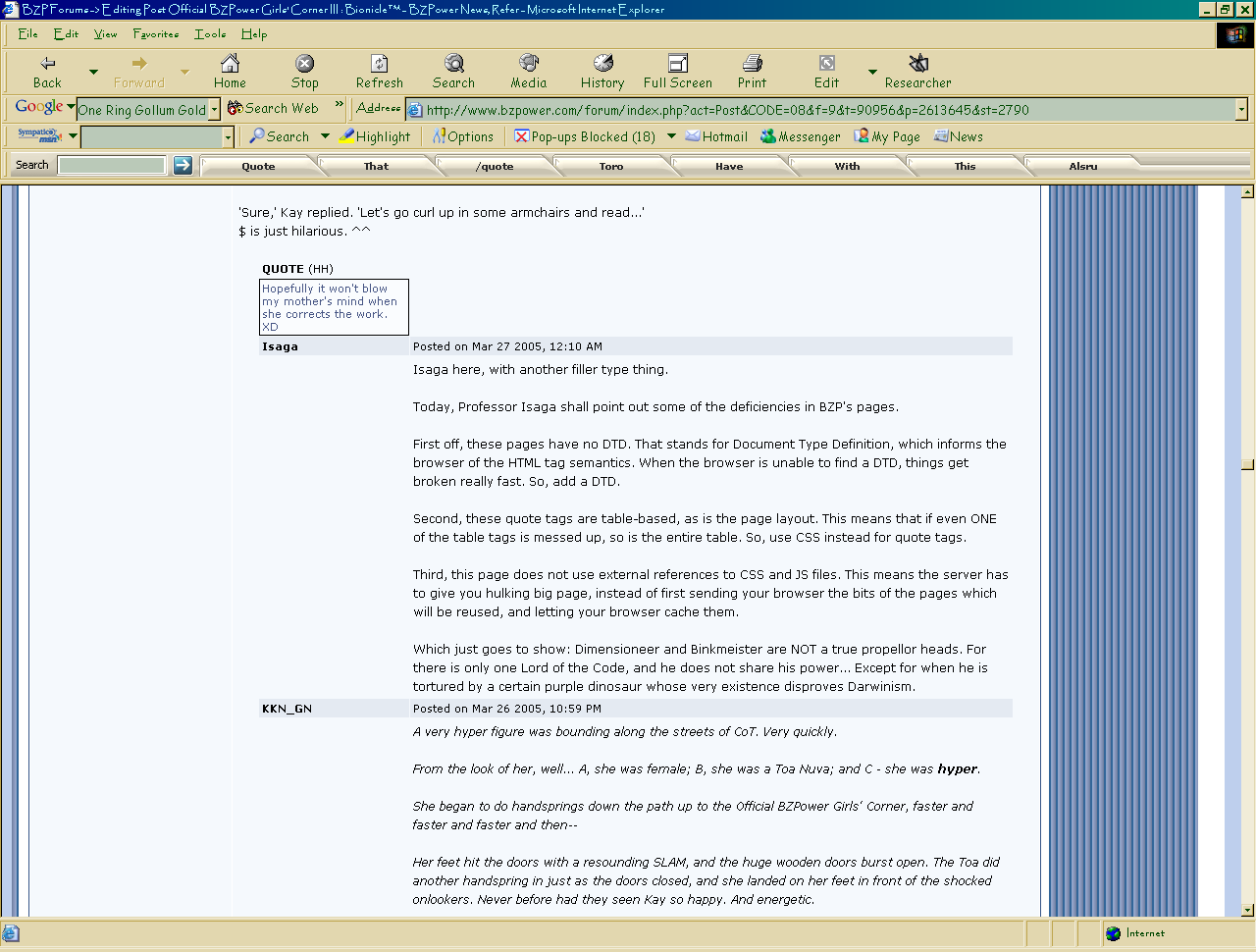1256x952 pixels.
Task: Open the MSN search box dropdown
Action: click(228, 137)
